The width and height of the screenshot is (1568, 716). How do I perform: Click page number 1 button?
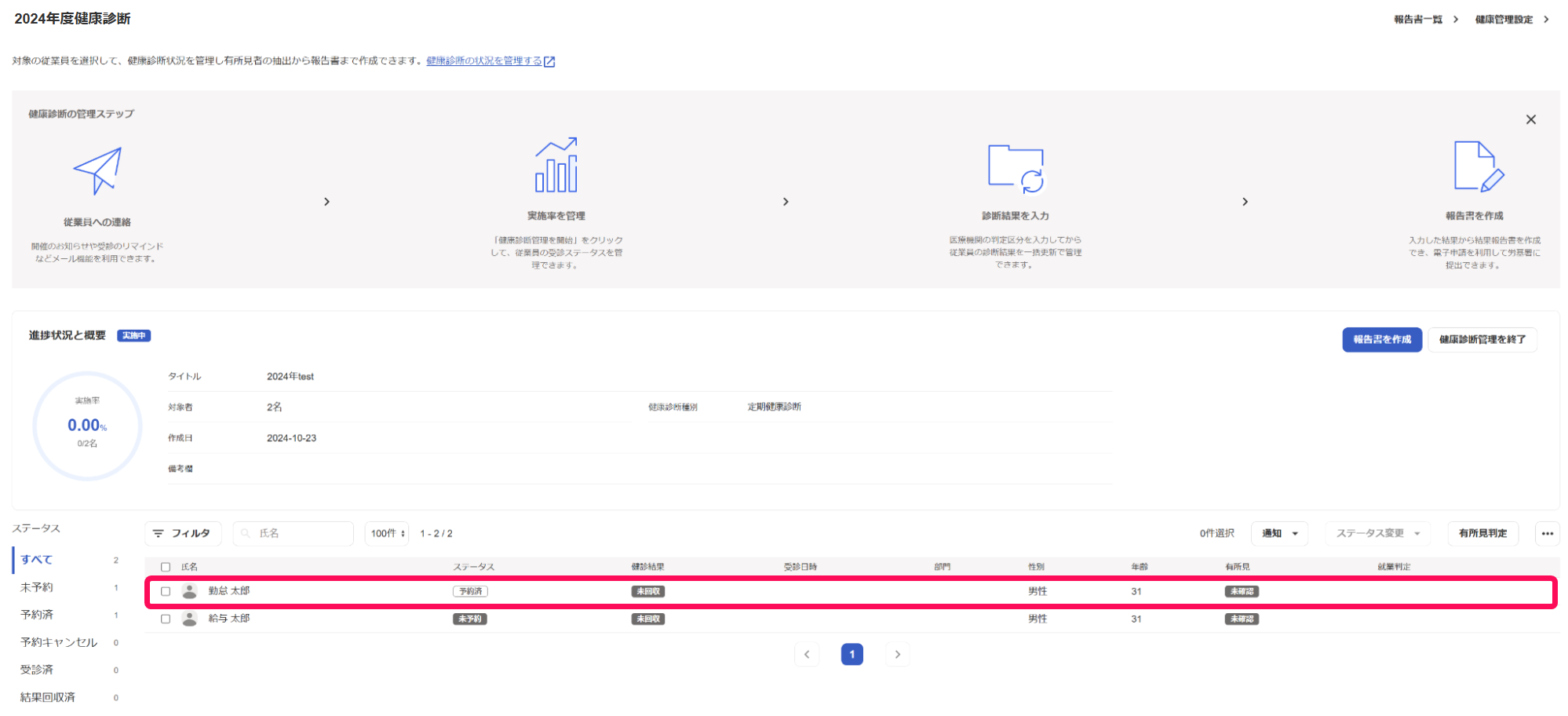[852, 654]
